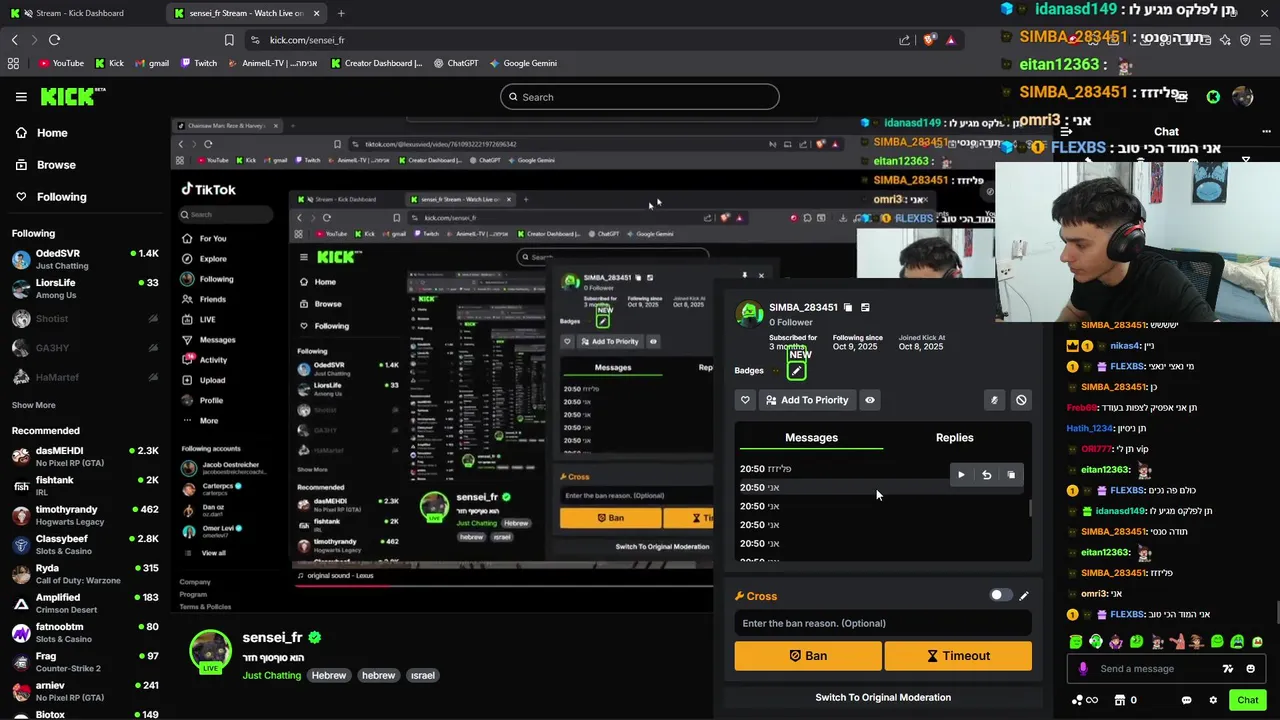Open LiorsLife channel in Following list
The image size is (1280, 720).
click(x=85, y=289)
